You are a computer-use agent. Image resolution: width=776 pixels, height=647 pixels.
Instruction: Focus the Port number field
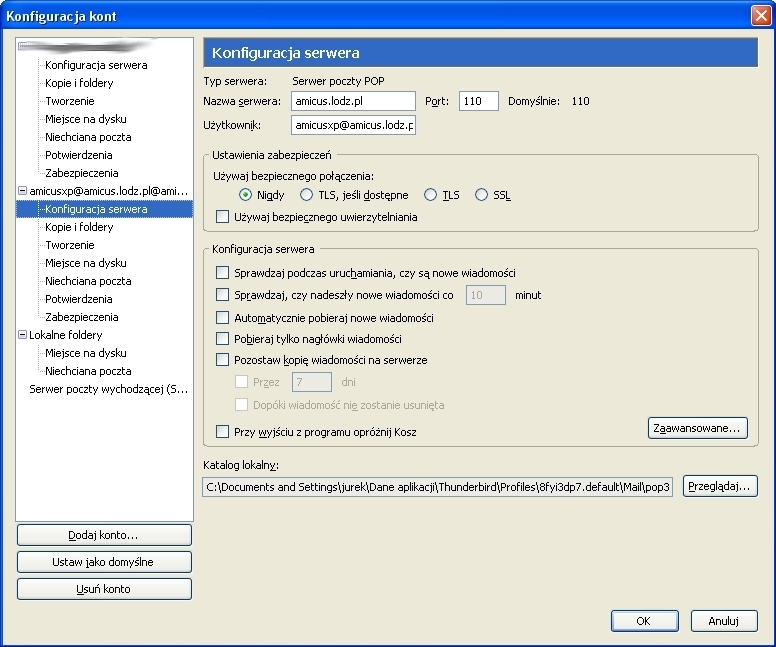478,101
